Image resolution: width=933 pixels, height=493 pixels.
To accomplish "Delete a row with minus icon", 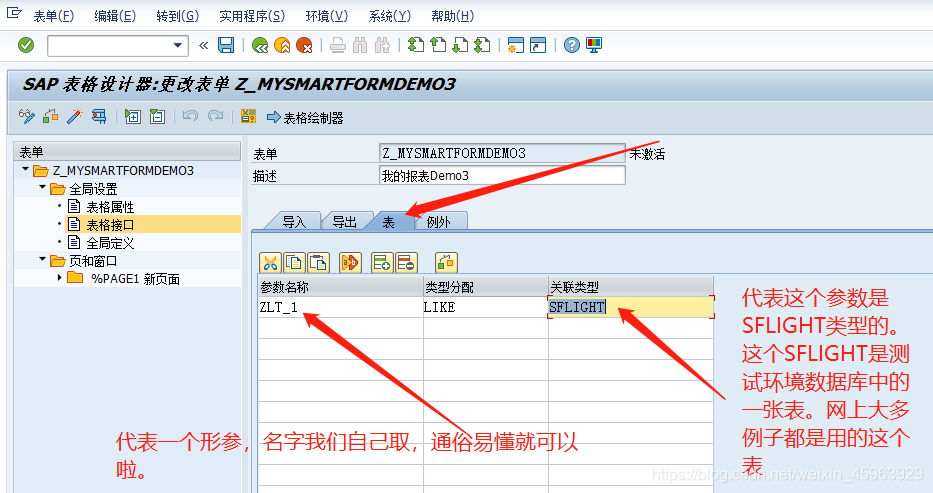I will [x=406, y=262].
